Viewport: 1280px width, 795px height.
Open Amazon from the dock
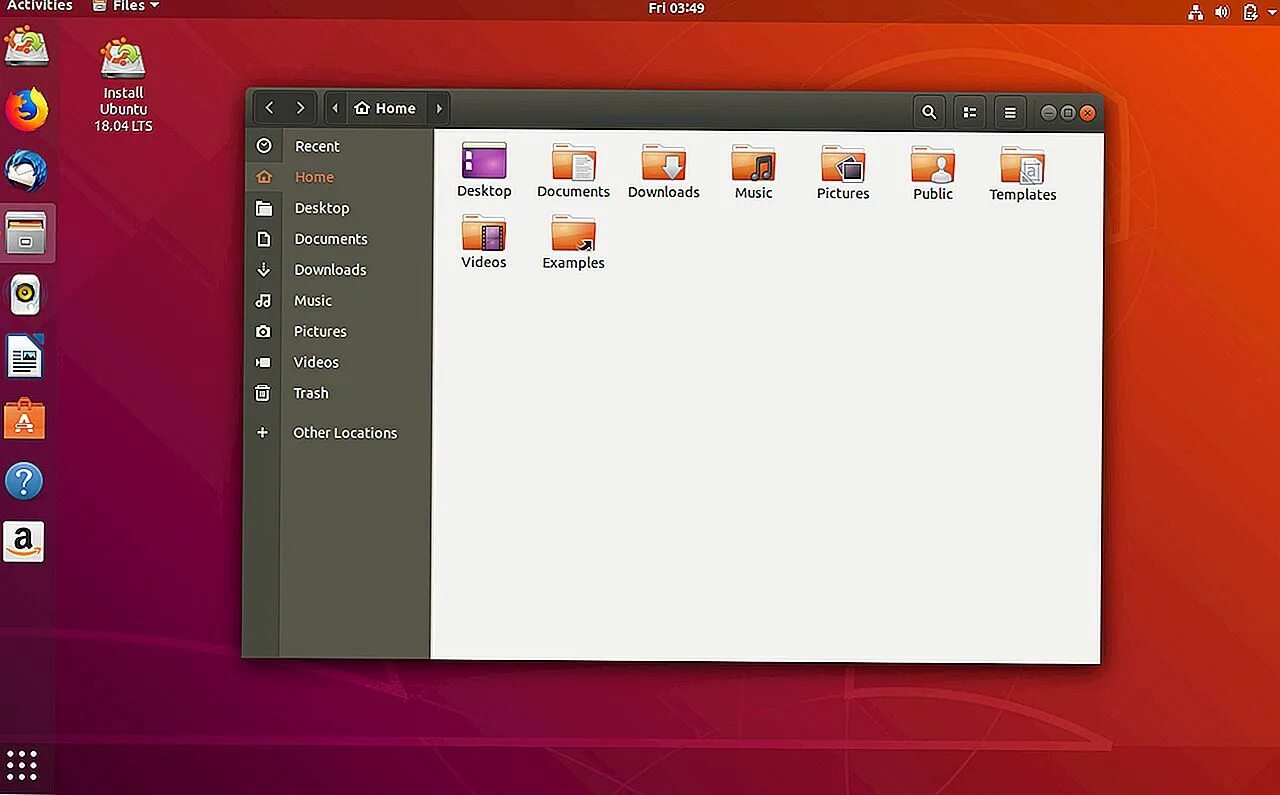click(24, 542)
